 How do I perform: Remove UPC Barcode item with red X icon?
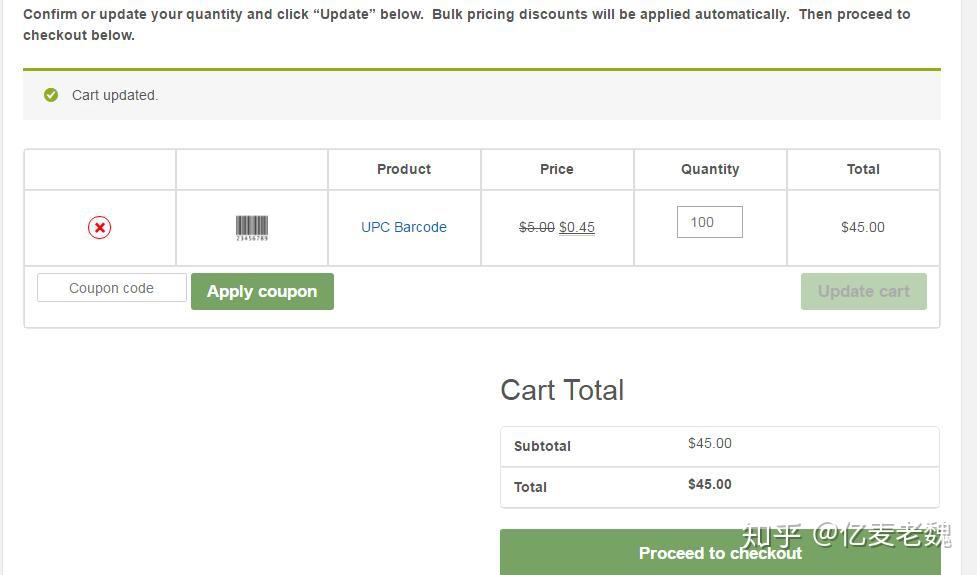100,227
